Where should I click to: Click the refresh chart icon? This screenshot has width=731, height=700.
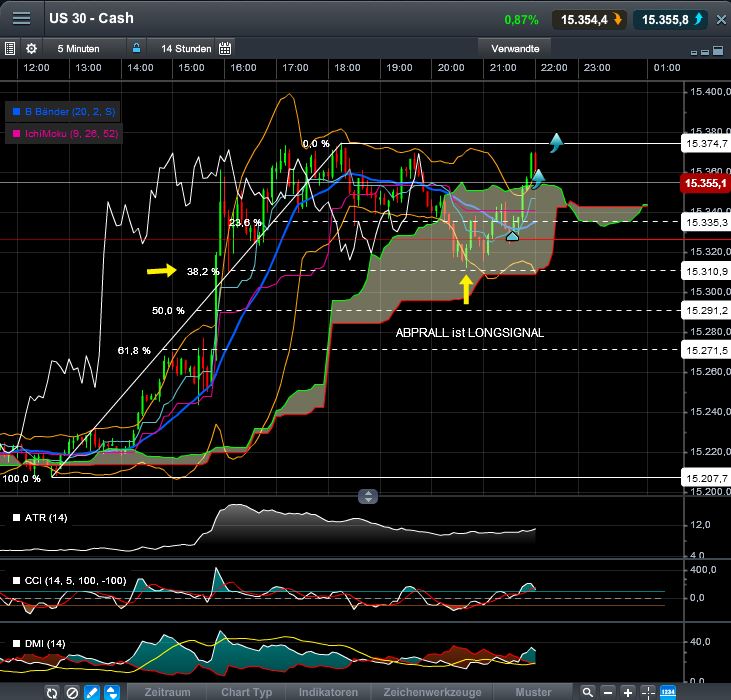click(52, 693)
